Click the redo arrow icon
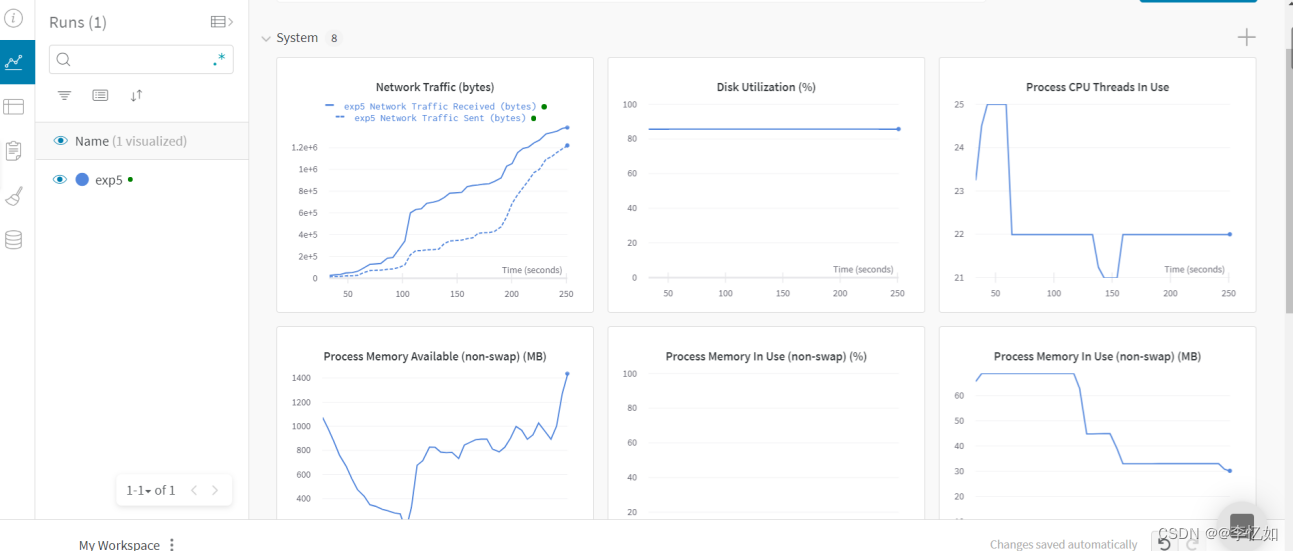The height and width of the screenshot is (551, 1293). (1192, 543)
